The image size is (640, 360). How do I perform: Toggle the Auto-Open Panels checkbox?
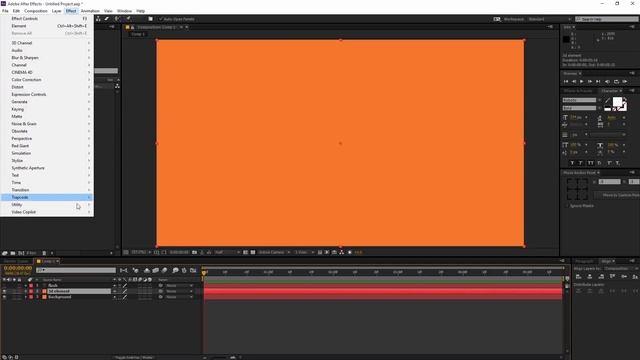pos(161,19)
